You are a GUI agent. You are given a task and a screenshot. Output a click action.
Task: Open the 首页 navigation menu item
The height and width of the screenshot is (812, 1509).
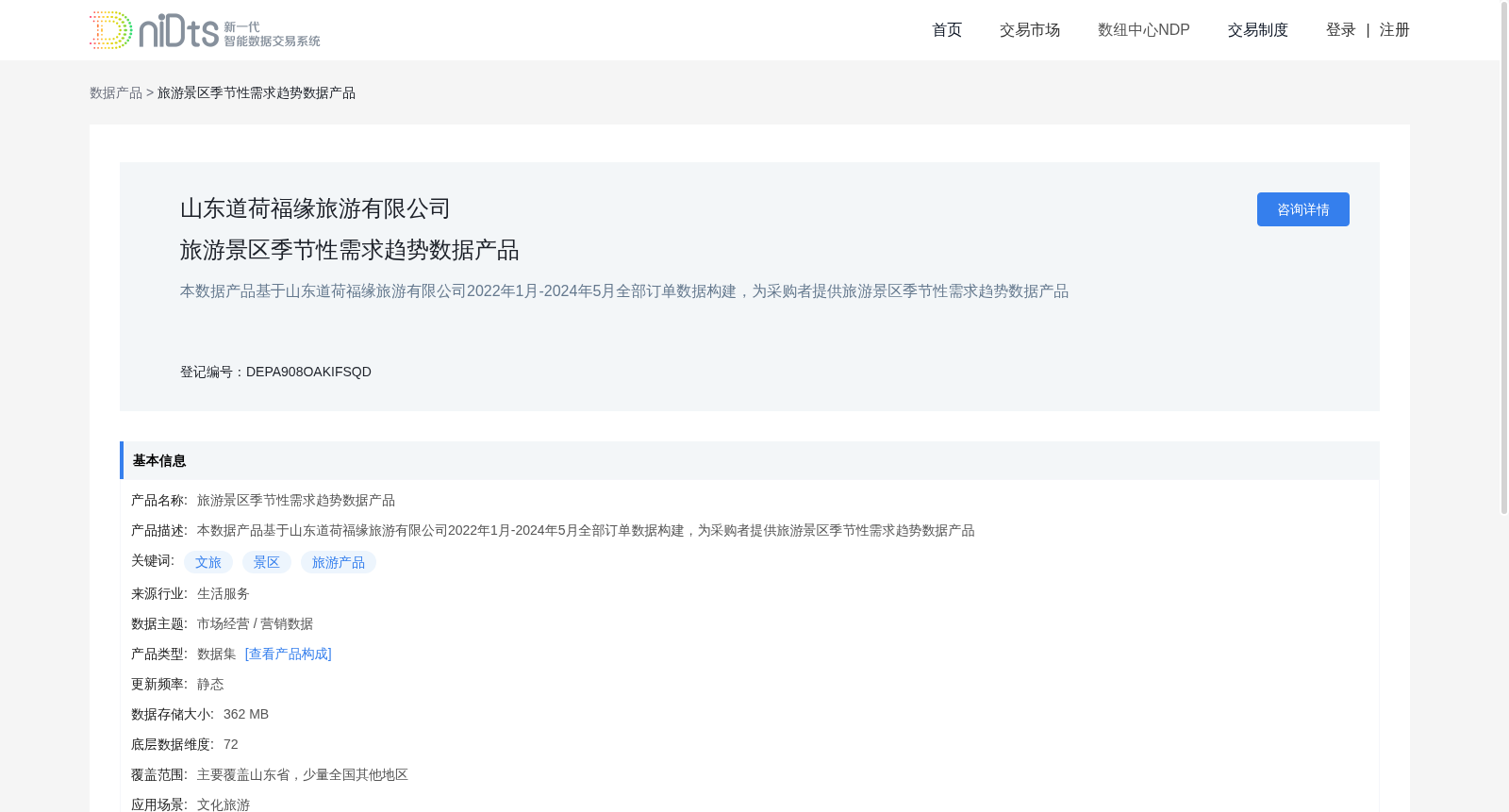point(947,30)
